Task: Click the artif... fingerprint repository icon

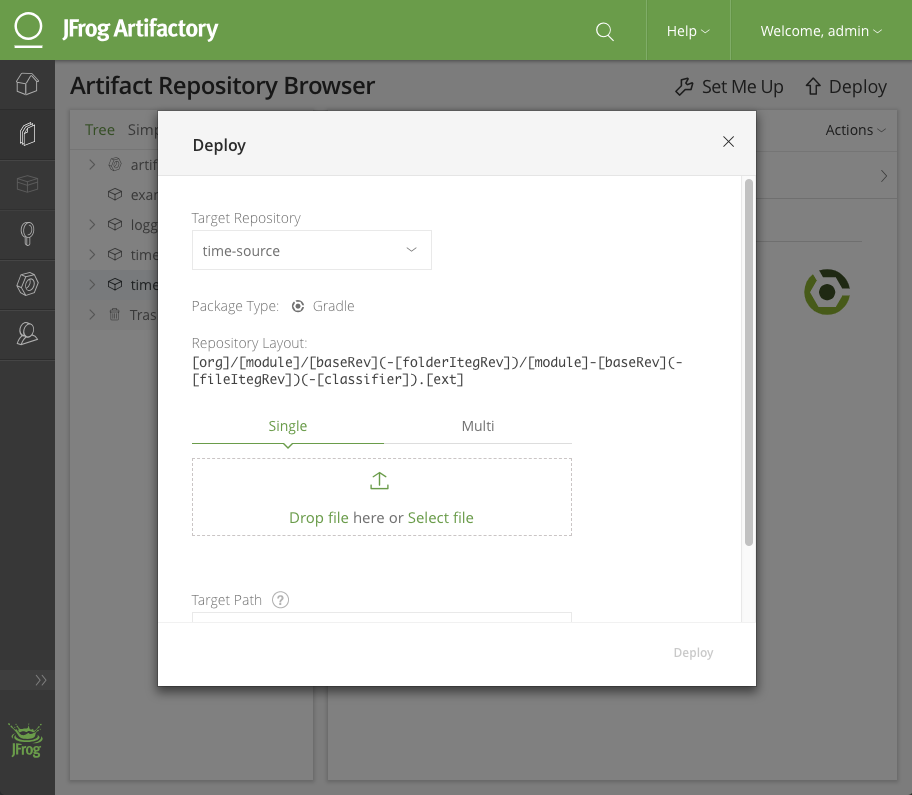Action: pos(115,165)
